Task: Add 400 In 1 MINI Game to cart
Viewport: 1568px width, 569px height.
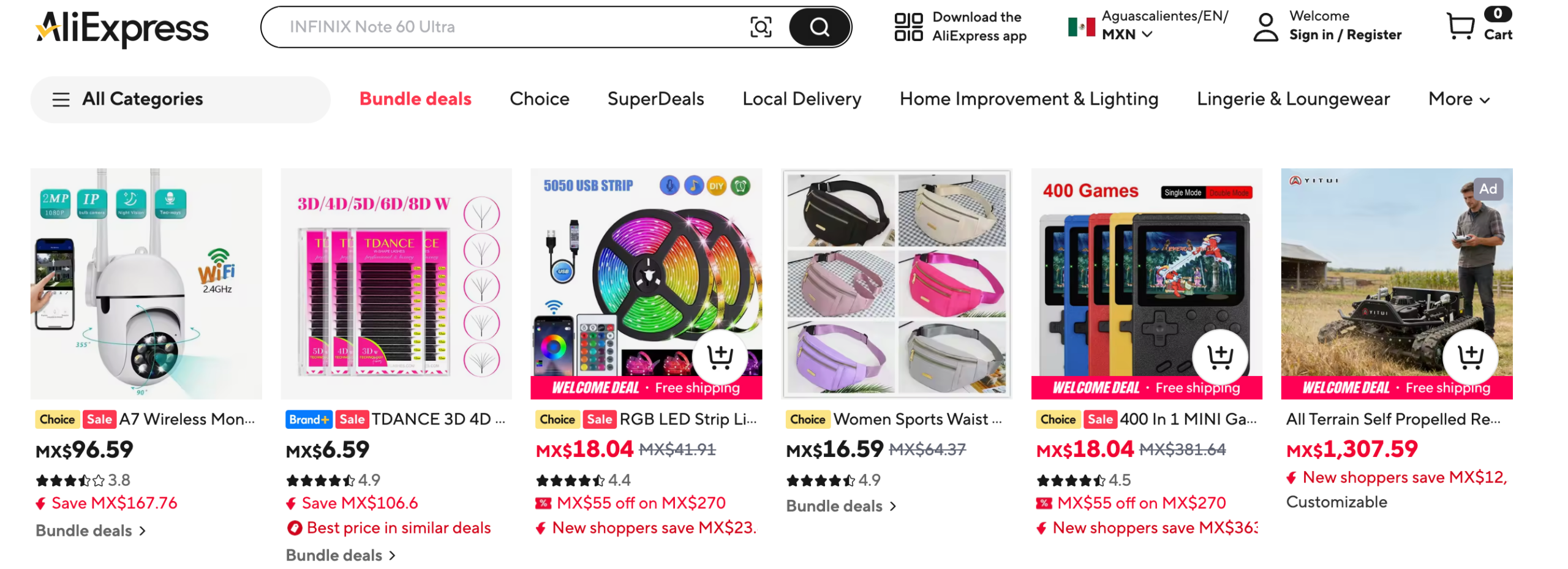Action: click(x=1219, y=355)
